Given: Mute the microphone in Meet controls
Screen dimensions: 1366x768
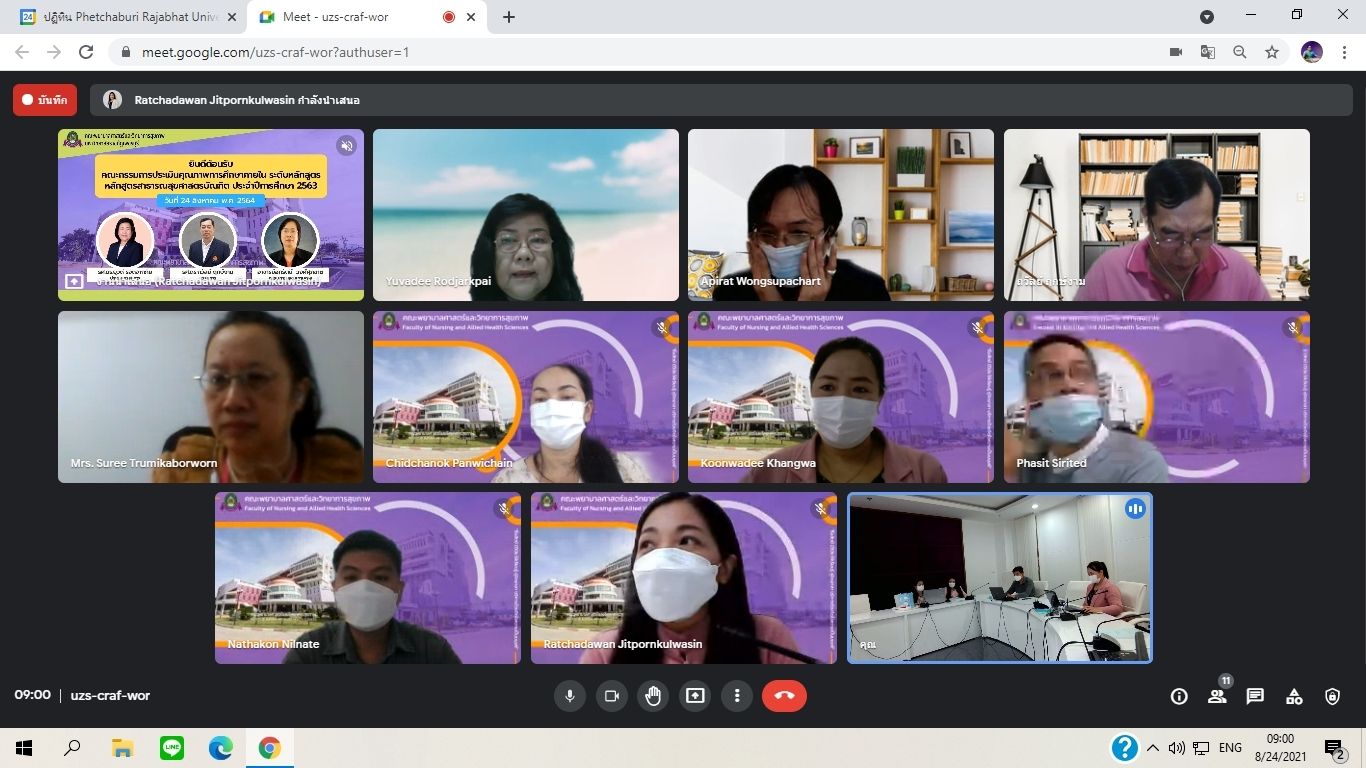Looking at the screenshot, I should coord(570,696).
